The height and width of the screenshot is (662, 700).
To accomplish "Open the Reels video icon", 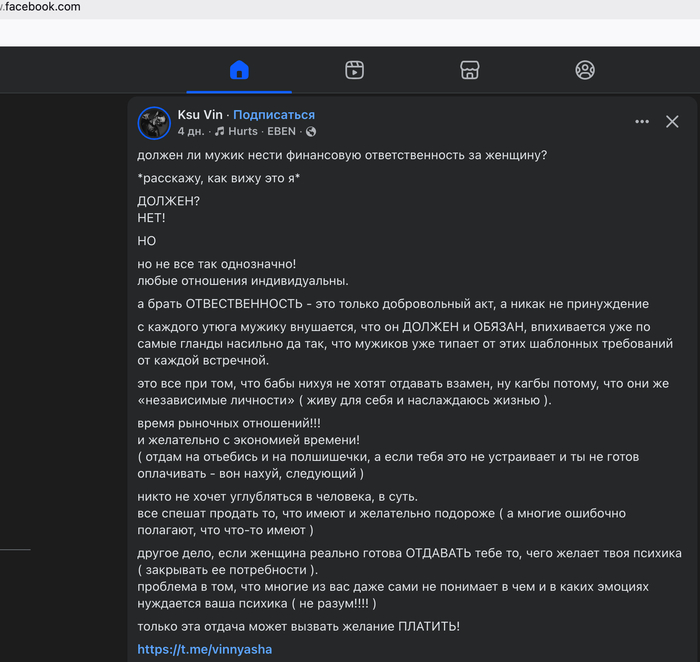I will pos(354,70).
